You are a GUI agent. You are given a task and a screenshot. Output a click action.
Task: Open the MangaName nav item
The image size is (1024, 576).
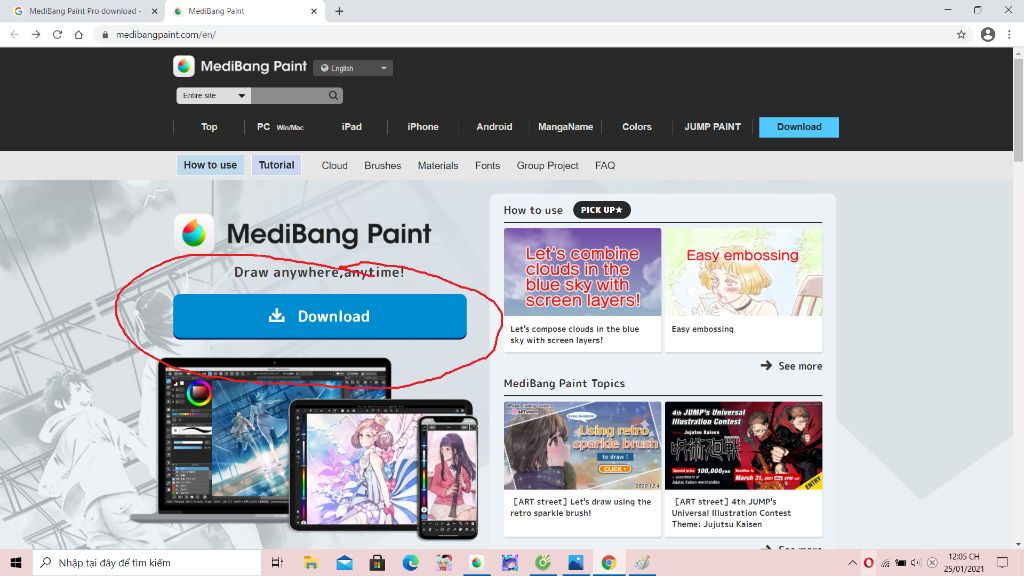click(566, 127)
